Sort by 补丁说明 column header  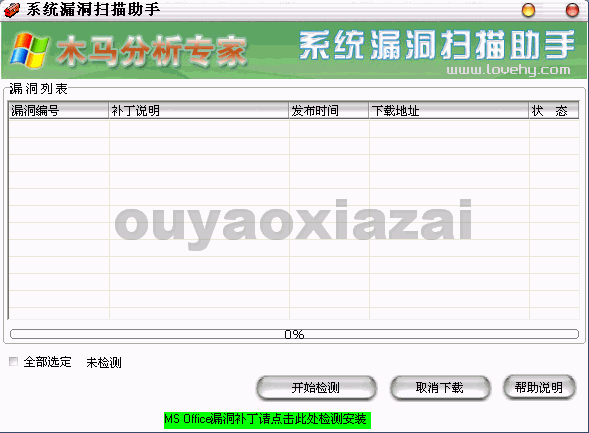199,111
